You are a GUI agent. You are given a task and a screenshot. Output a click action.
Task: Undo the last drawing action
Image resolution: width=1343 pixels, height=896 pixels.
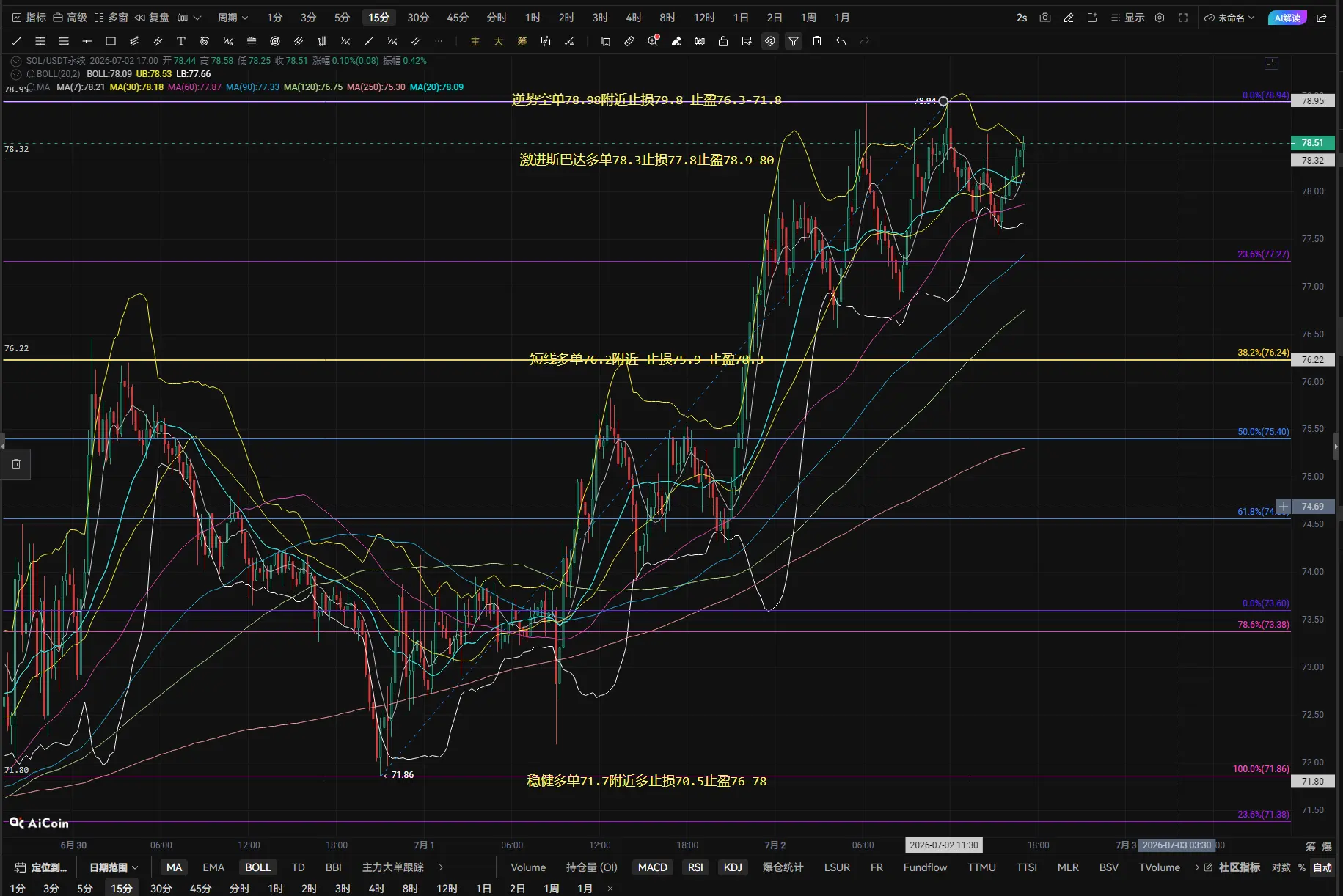[841, 41]
